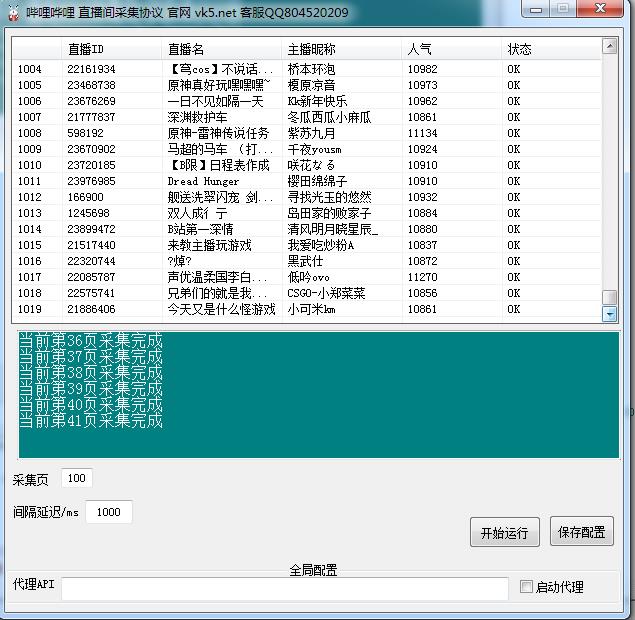Select live ID 166900

pyautogui.click(x=85, y=197)
